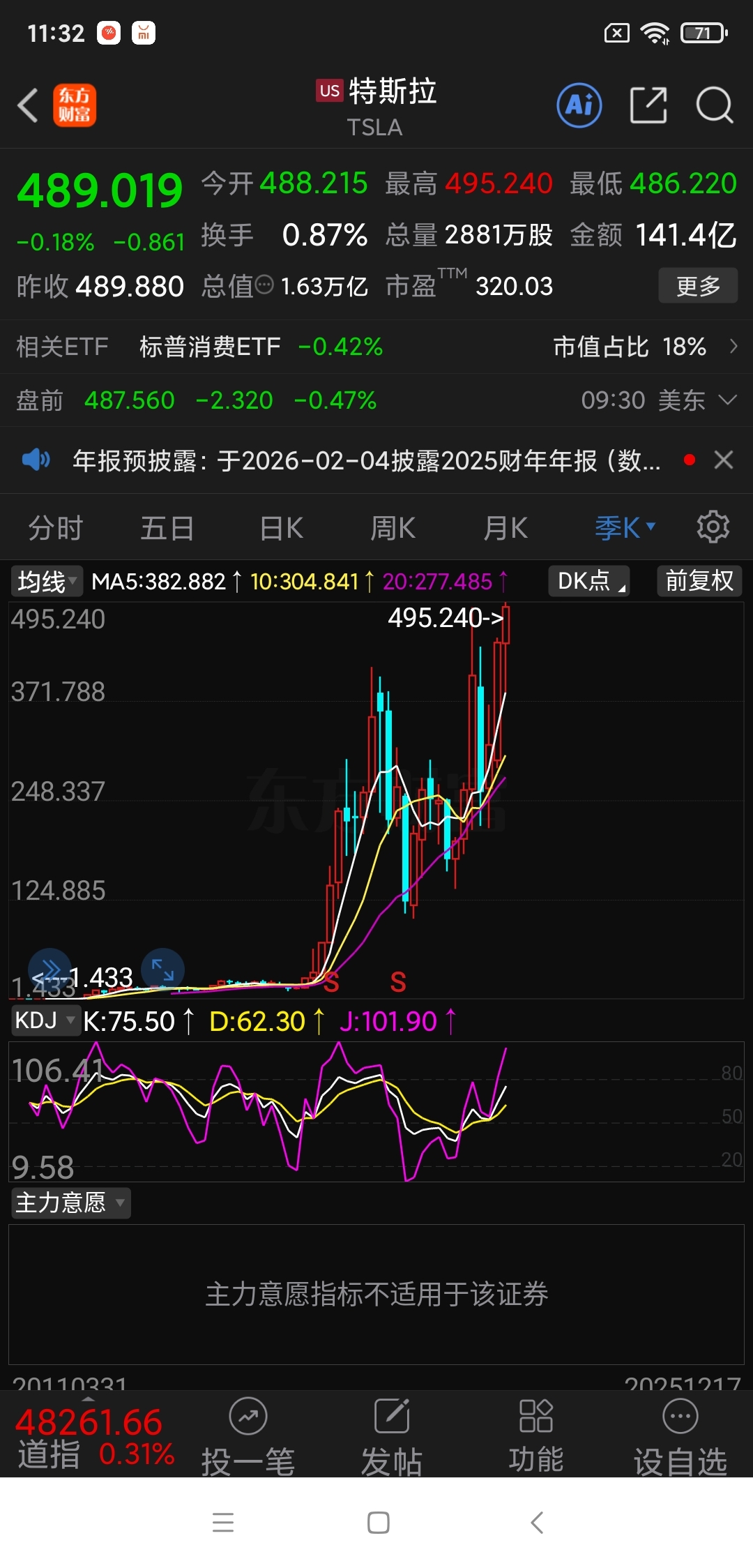753x1568 pixels.
Task: Tap the double-arrow scroll chart icon
Action: click(x=50, y=970)
